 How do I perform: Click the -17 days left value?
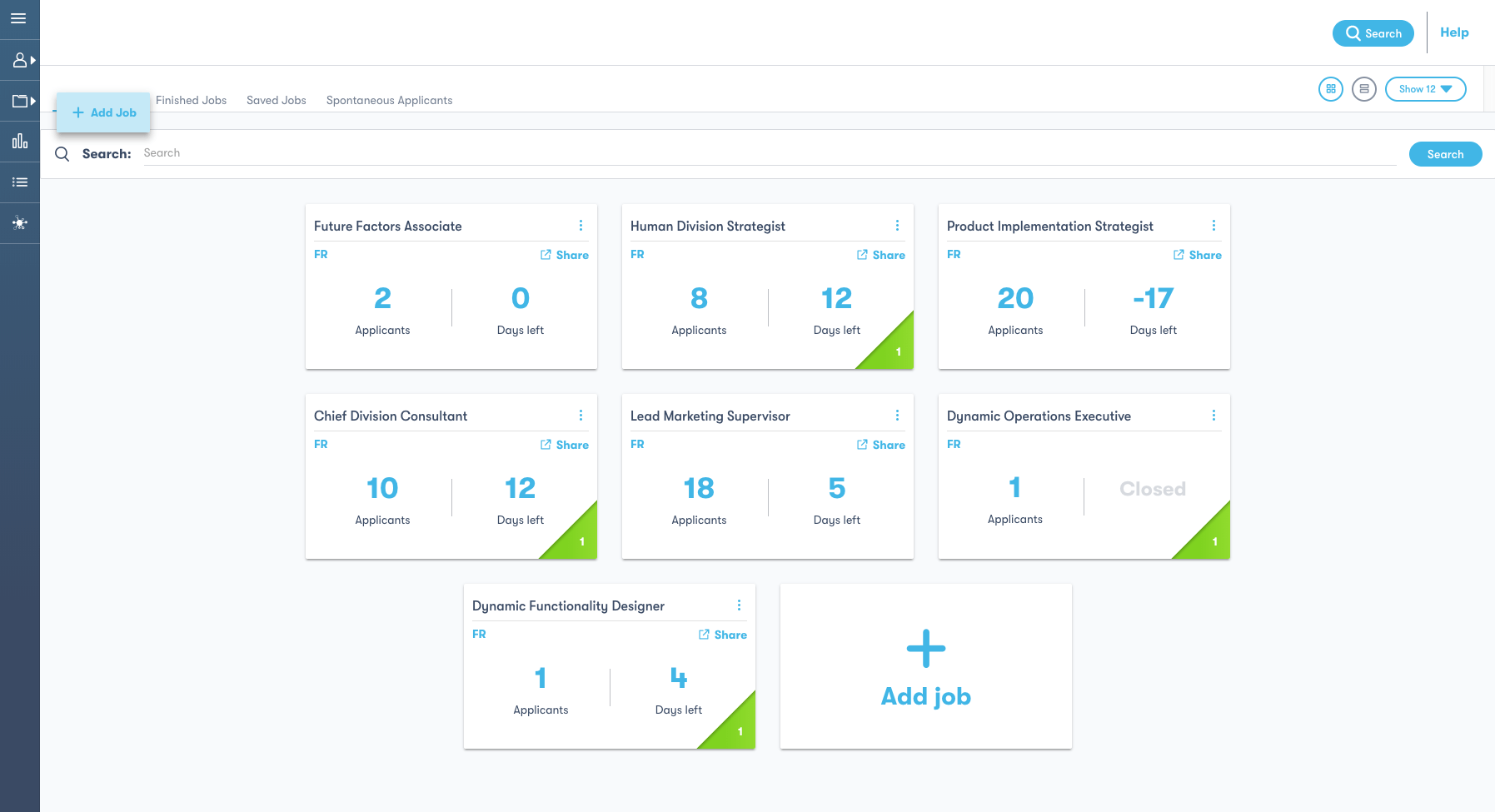(1154, 298)
